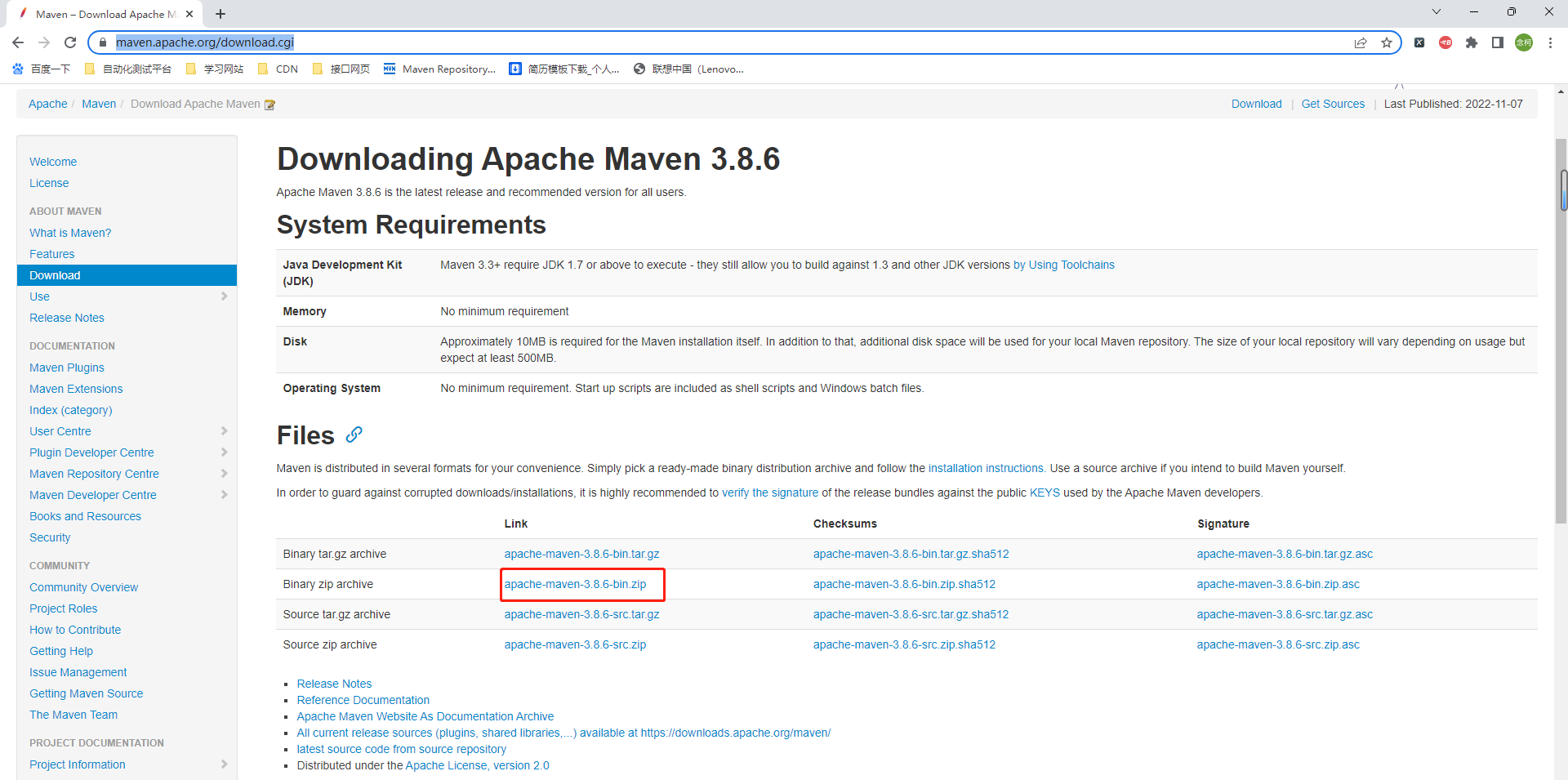Screen dimensions: 1568x780
Task: Expand the Project Information chevron
Action: tap(225, 764)
